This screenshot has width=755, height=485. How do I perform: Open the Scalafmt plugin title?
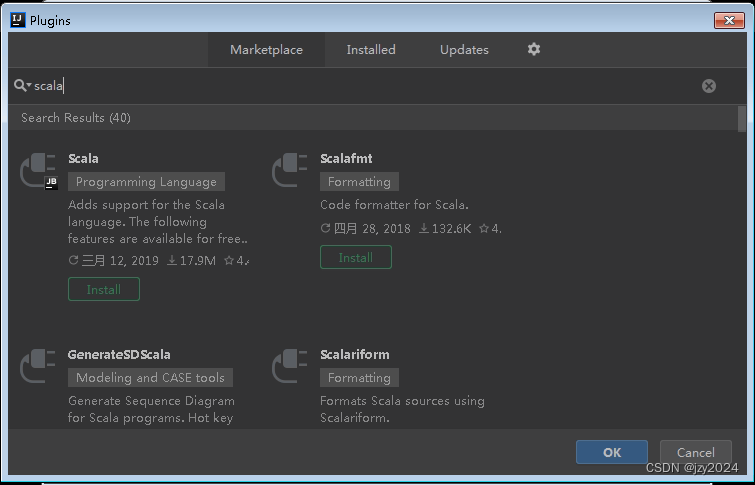point(346,158)
